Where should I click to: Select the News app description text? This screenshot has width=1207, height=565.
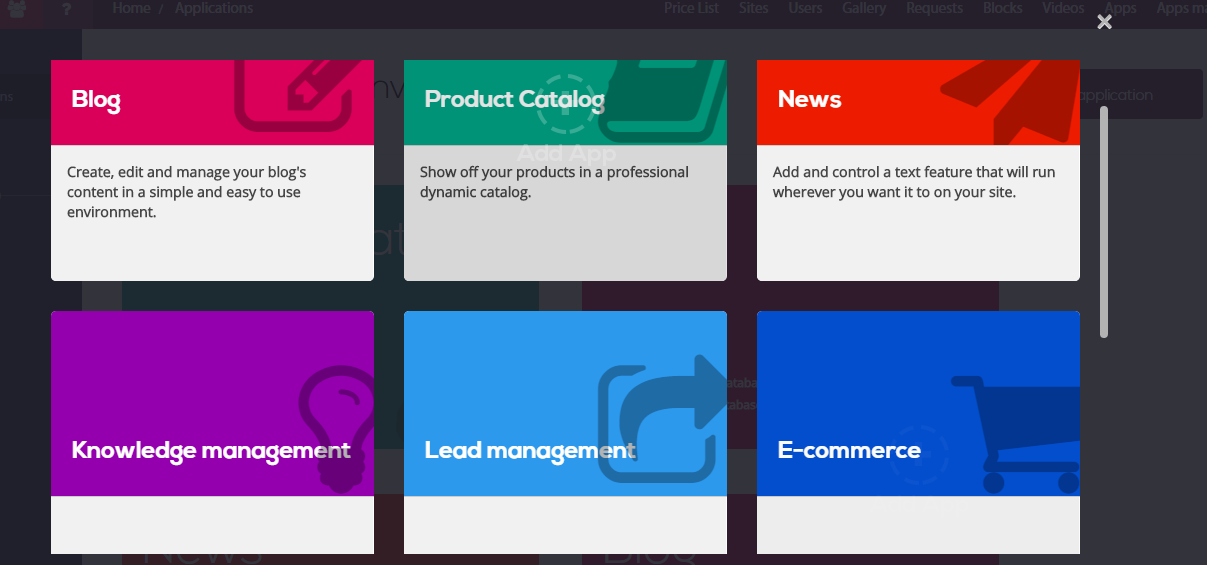coord(913,182)
